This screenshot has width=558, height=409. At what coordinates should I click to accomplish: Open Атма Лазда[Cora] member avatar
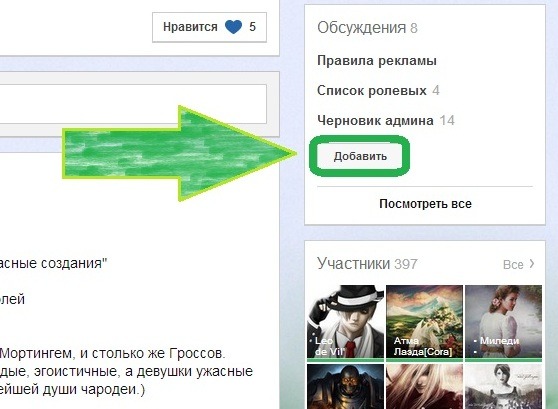(425, 321)
